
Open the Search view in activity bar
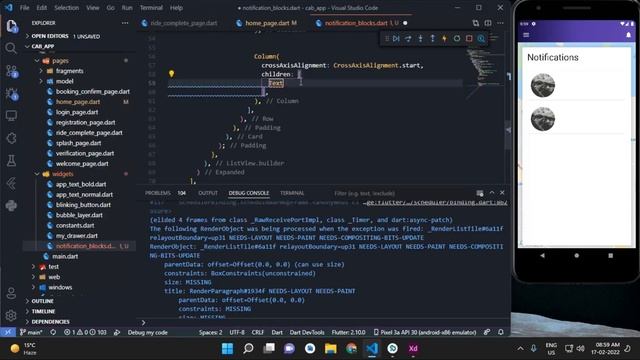click(x=11, y=48)
